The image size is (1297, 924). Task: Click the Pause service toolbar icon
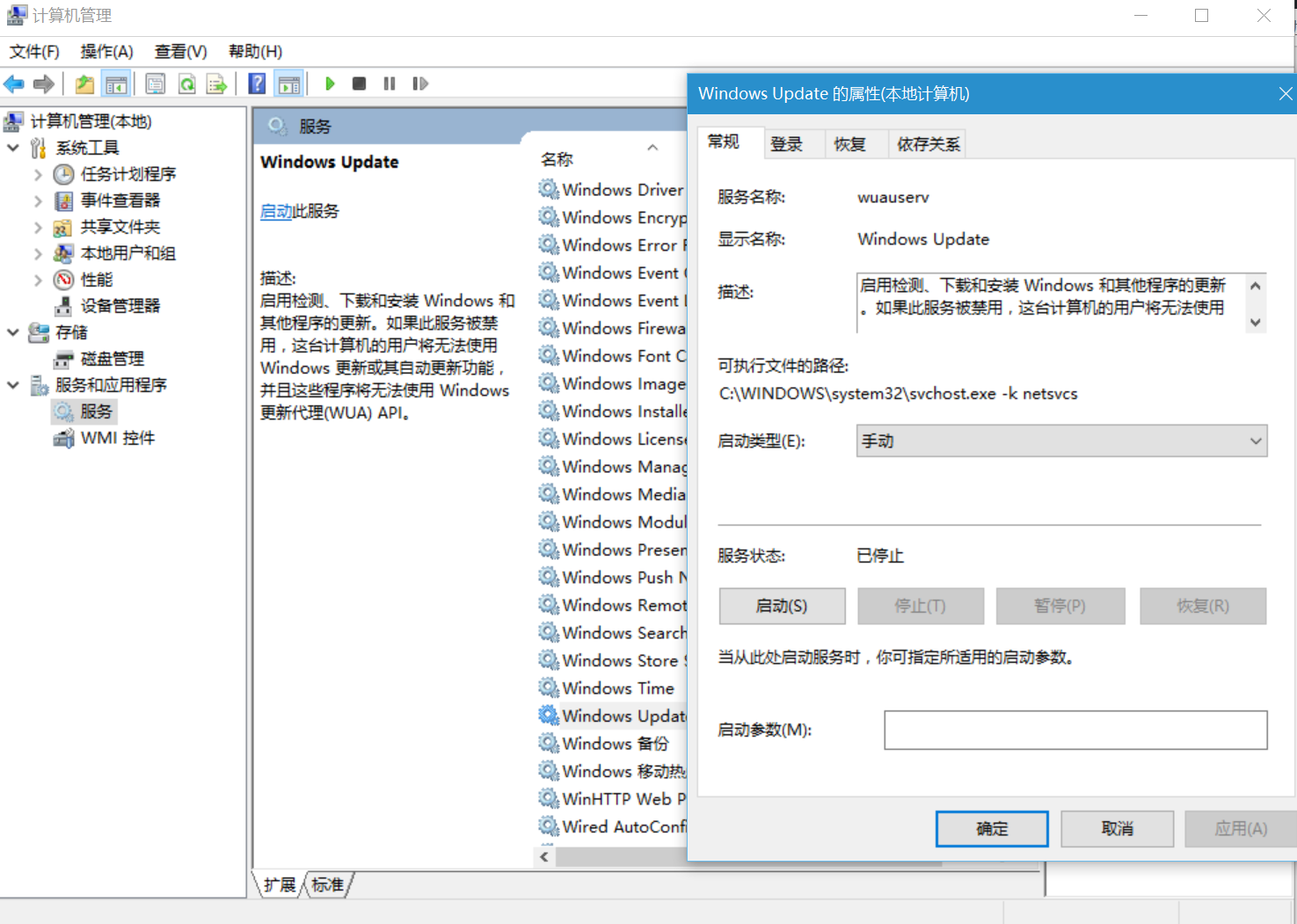[390, 84]
